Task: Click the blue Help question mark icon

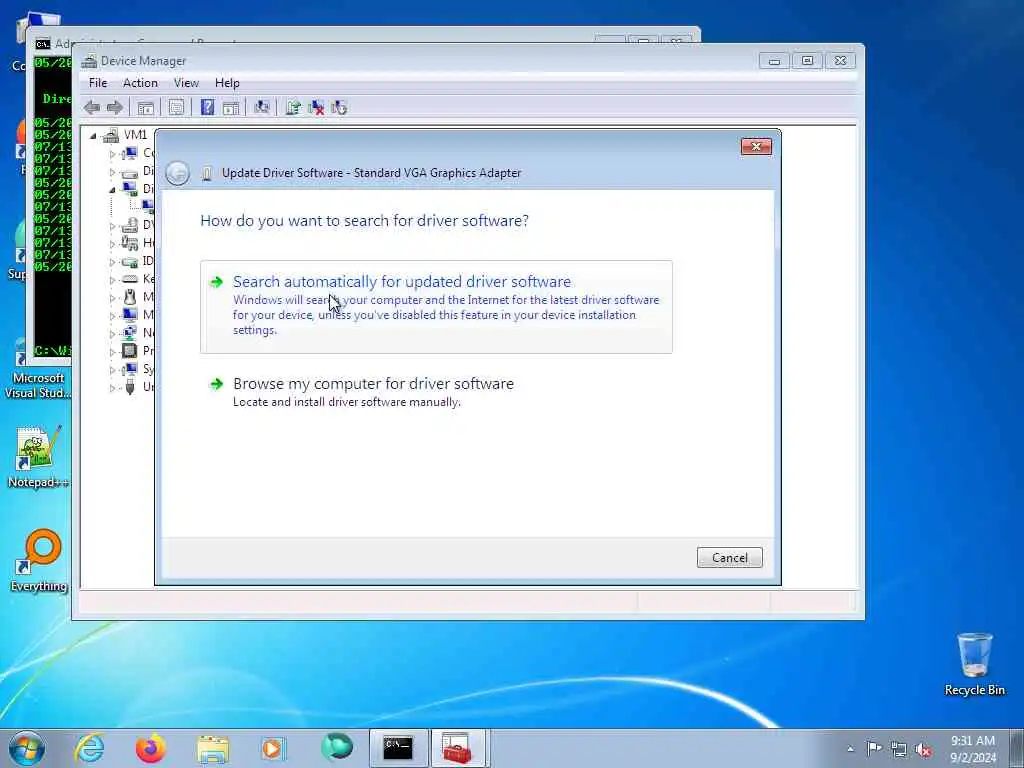Action: (207, 107)
